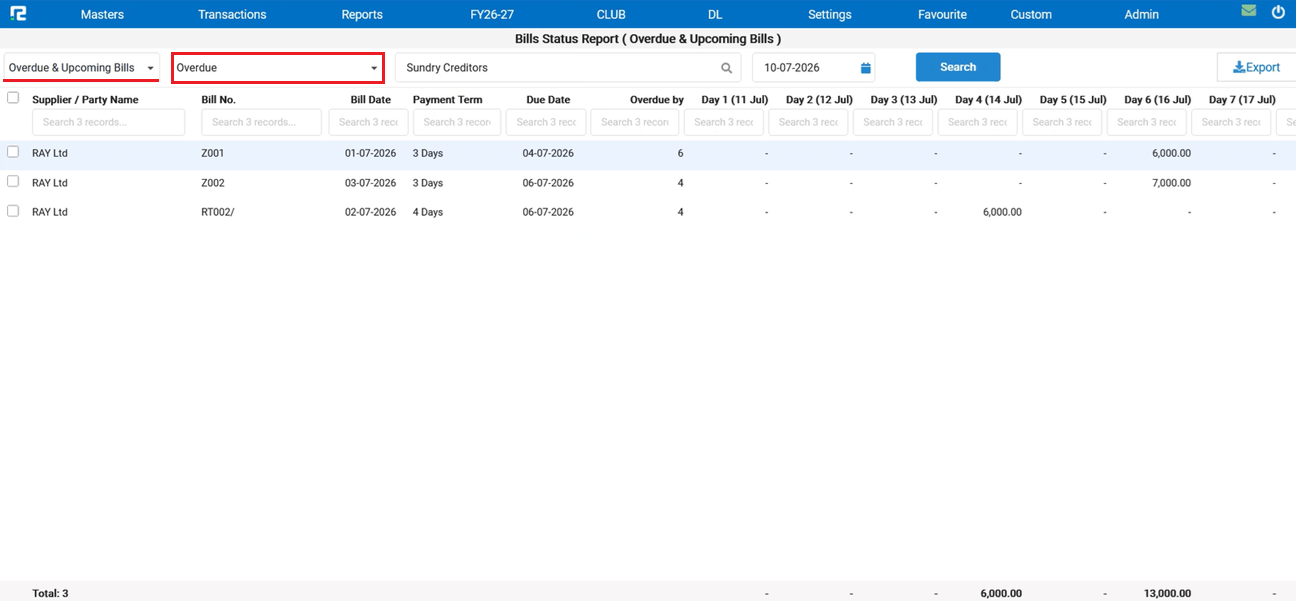
Task: Focus the Supplier / Party Name filter box
Action: point(108,122)
